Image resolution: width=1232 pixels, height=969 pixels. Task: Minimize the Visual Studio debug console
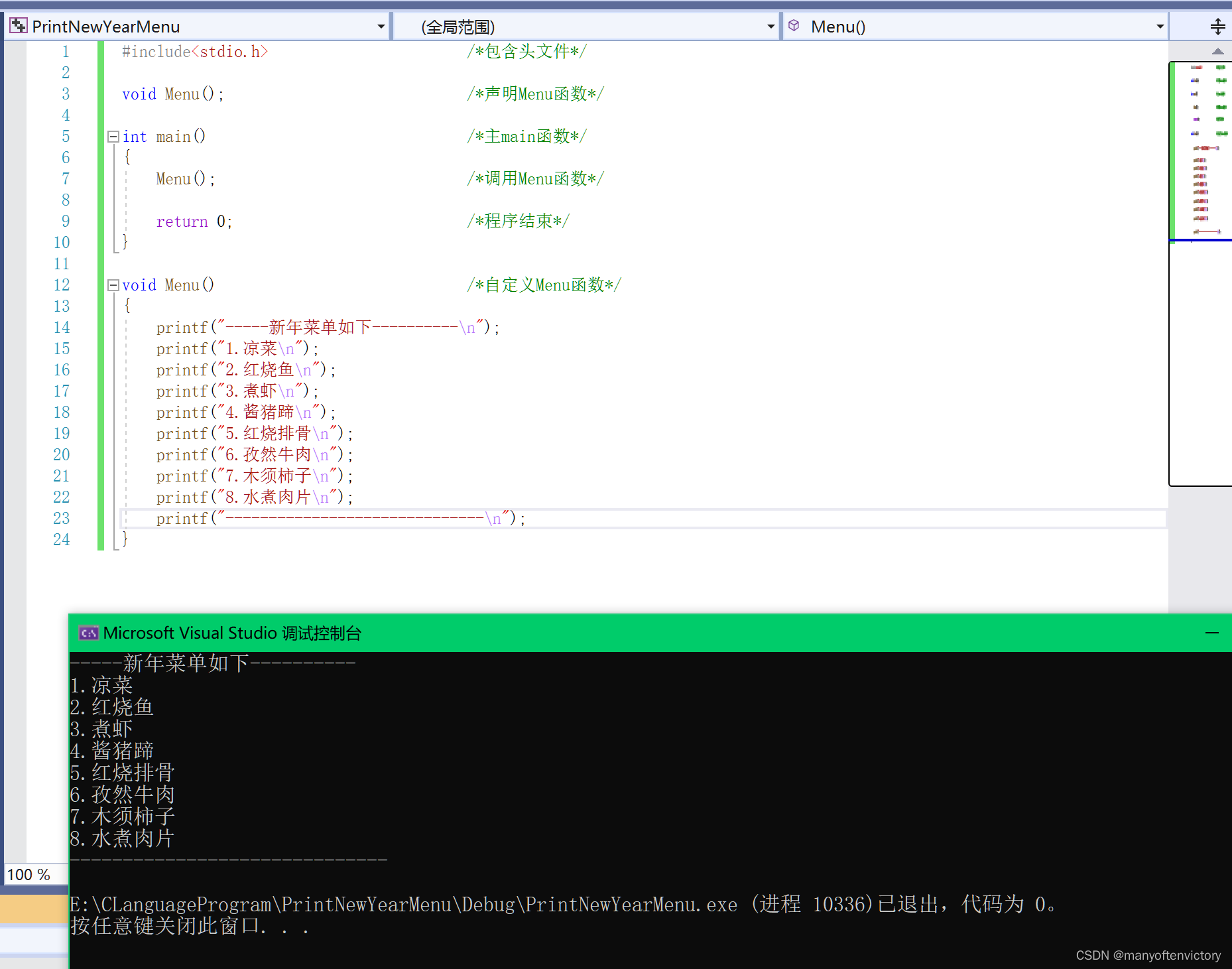(x=1212, y=633)
